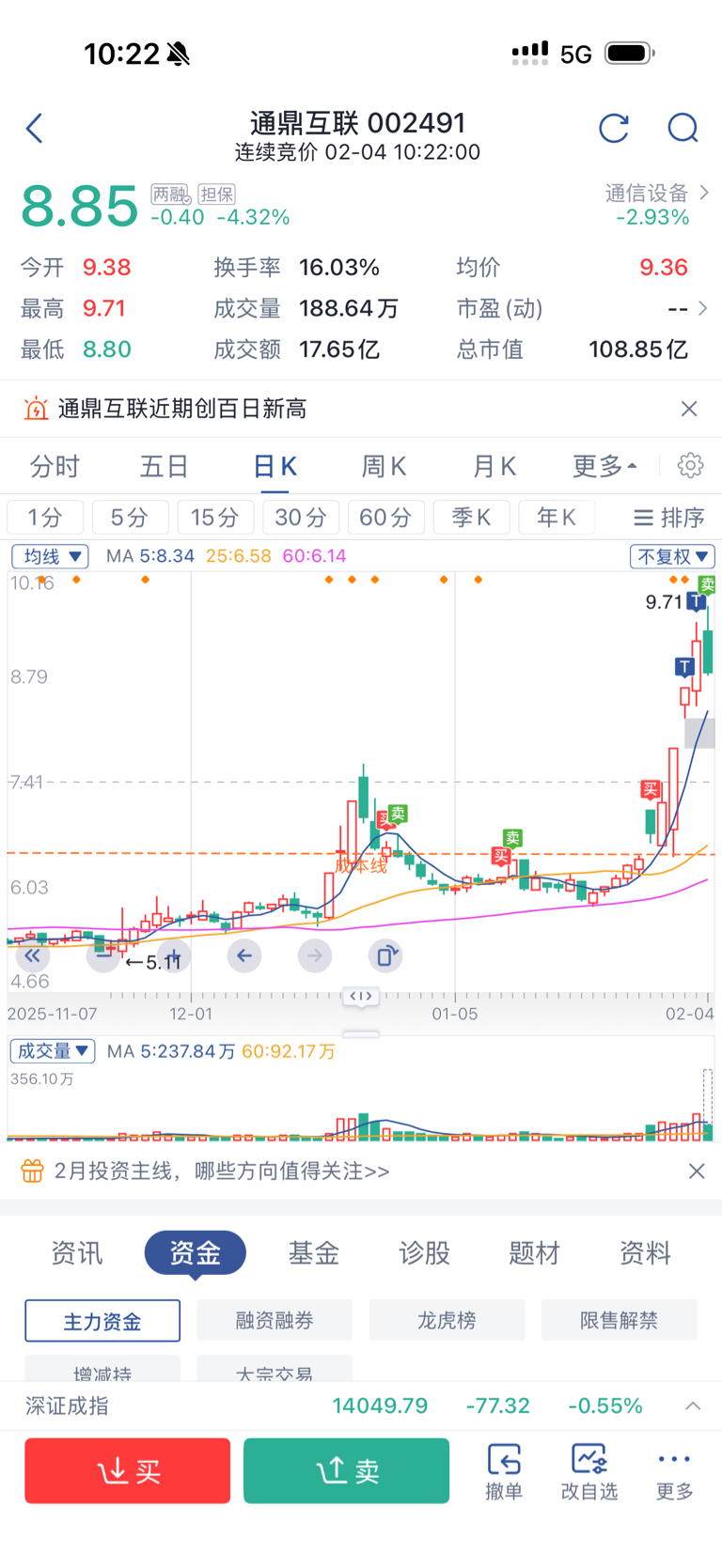Expand the 更多 chart period dropdown
The width and height of the screenshot is (722, 1568).
pyautogui.click(x=604, y=466)
